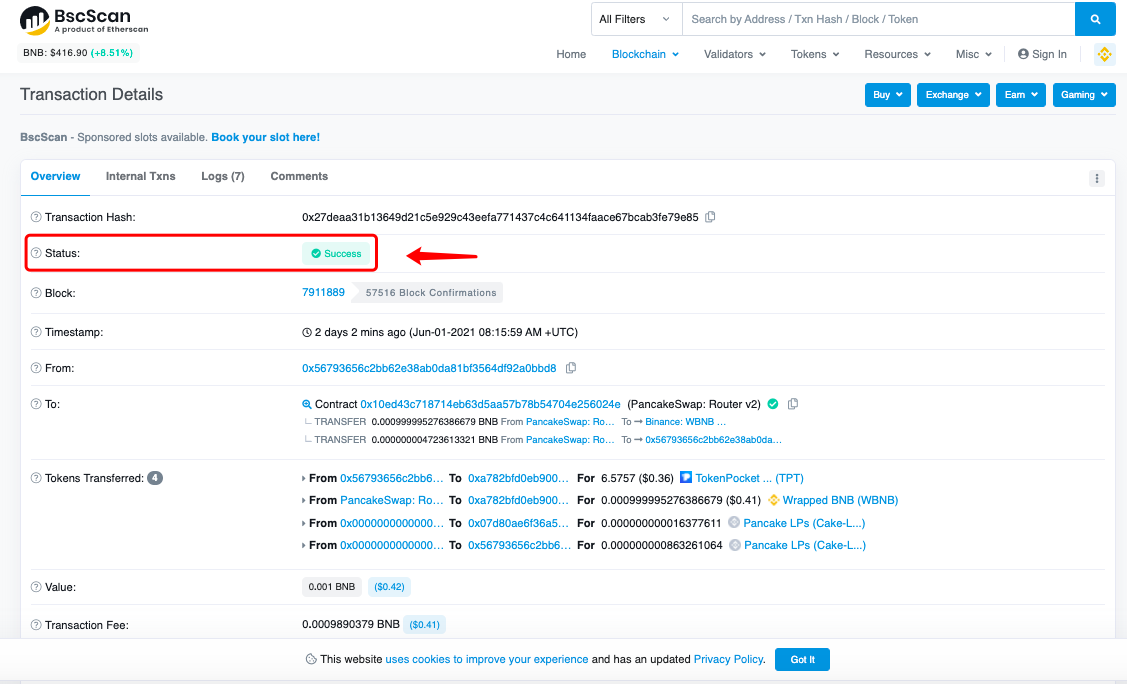This screenshot has width=1127, height=684.
Task: Switch to the Comments tab
Action: (x=299, y=176)
